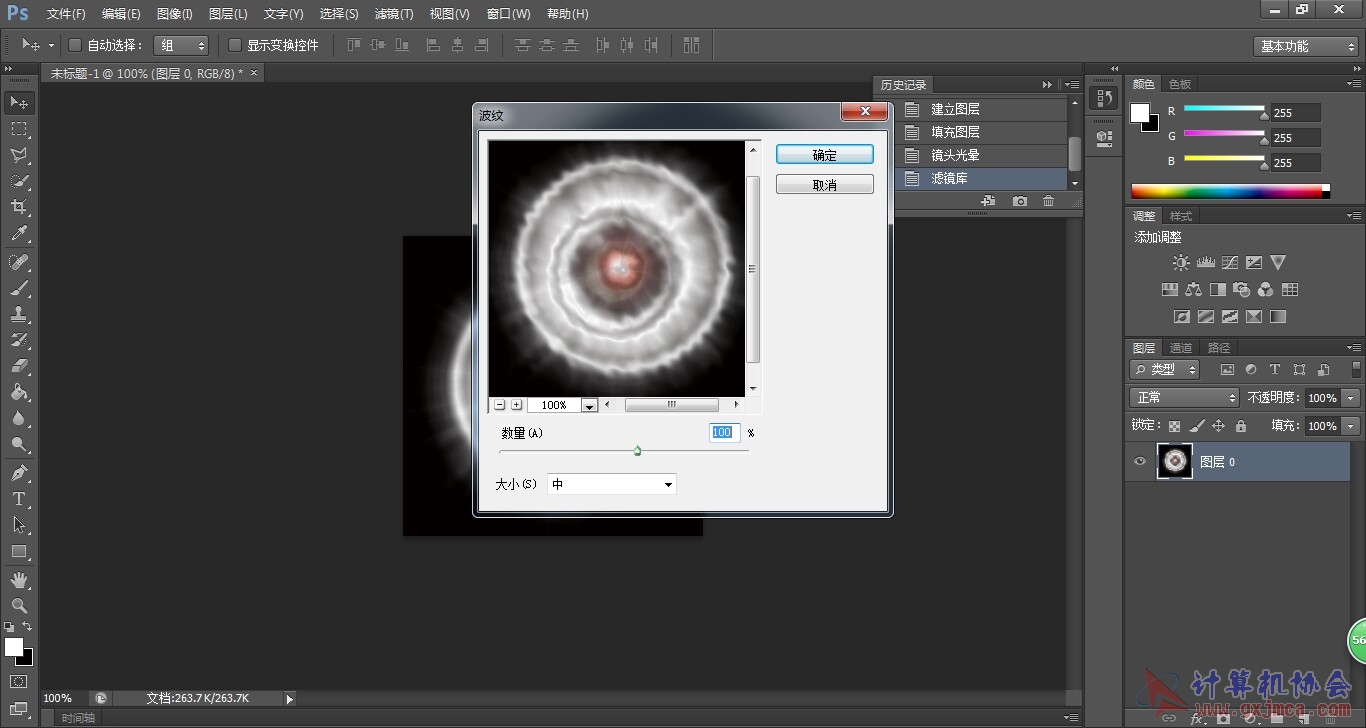
Task: Hide 图层 0 using the eye icon
Action: (x=1139, y=462)
